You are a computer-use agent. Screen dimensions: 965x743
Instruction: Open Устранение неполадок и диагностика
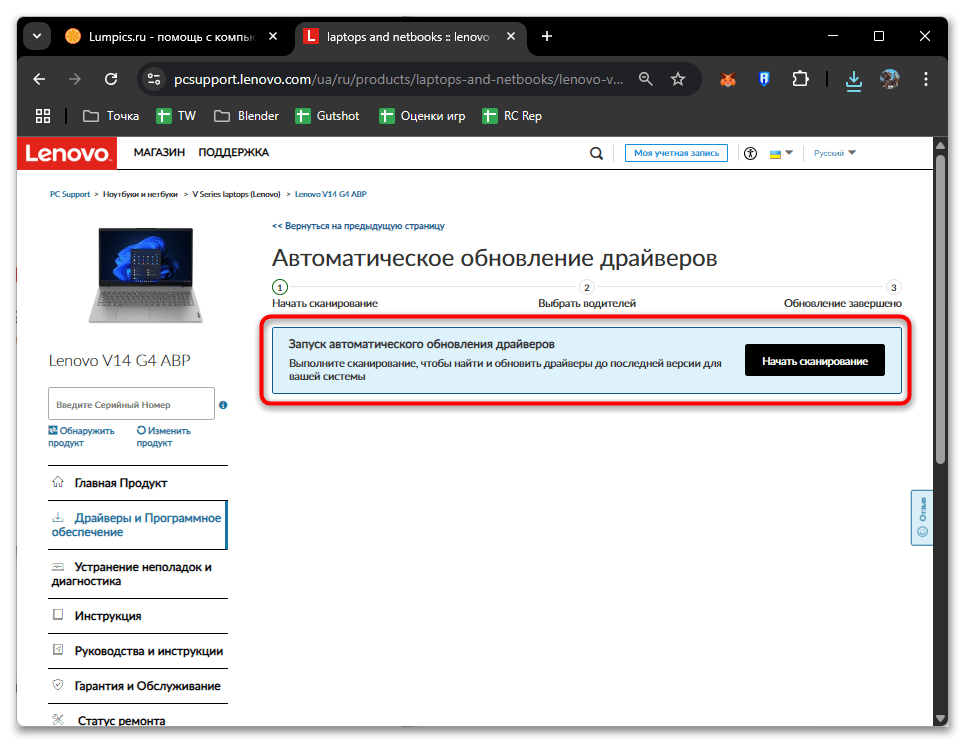[138, 574]
